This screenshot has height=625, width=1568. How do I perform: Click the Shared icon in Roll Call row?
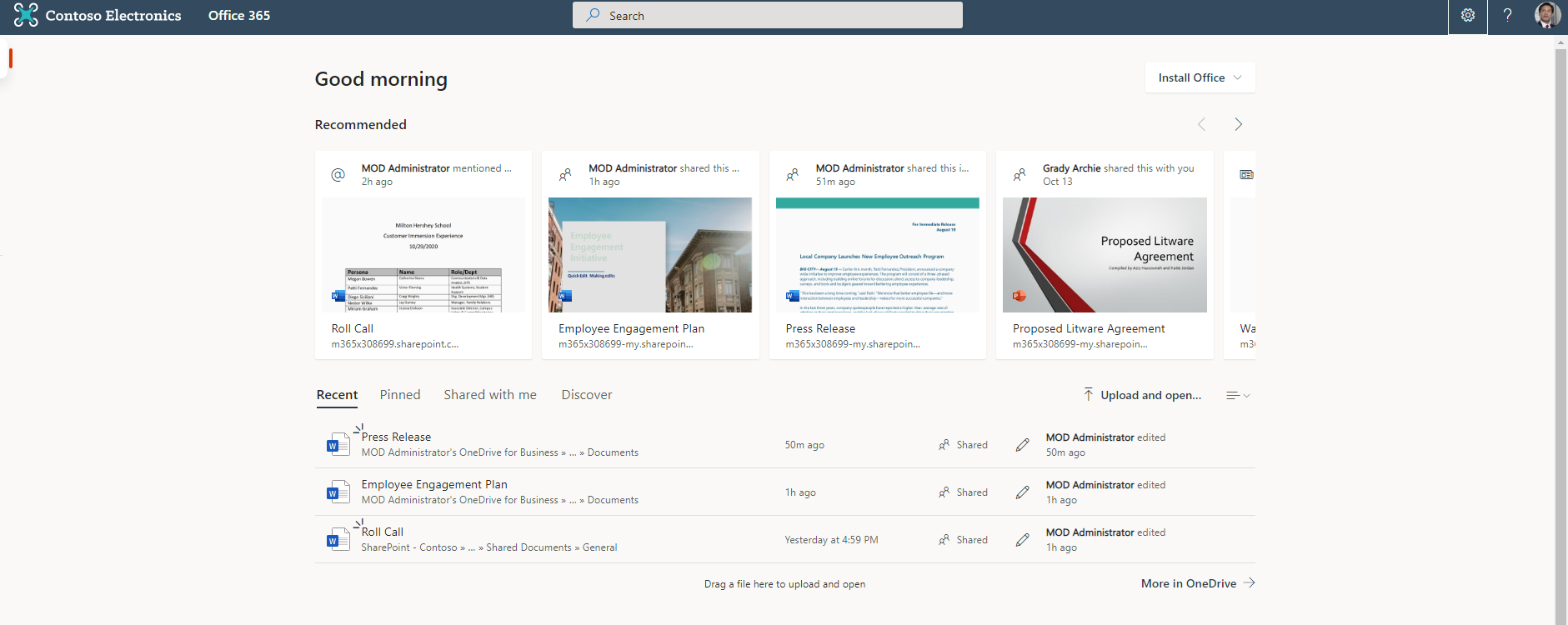point(944,540)
